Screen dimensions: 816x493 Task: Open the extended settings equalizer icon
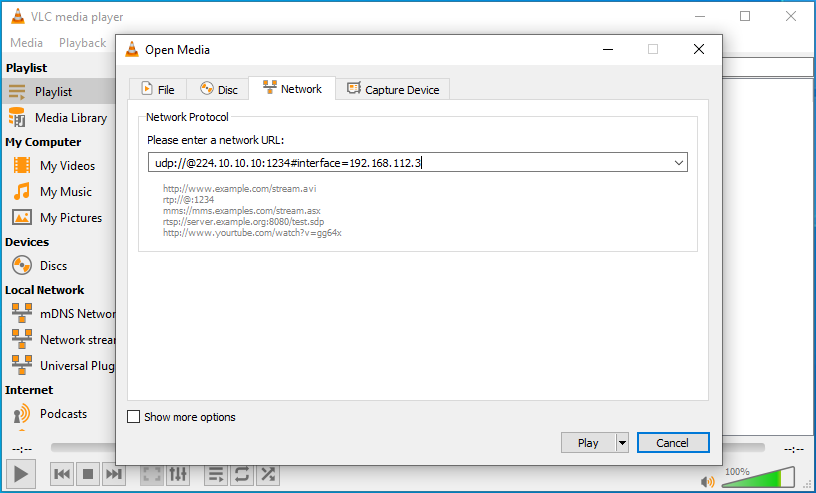178,474
